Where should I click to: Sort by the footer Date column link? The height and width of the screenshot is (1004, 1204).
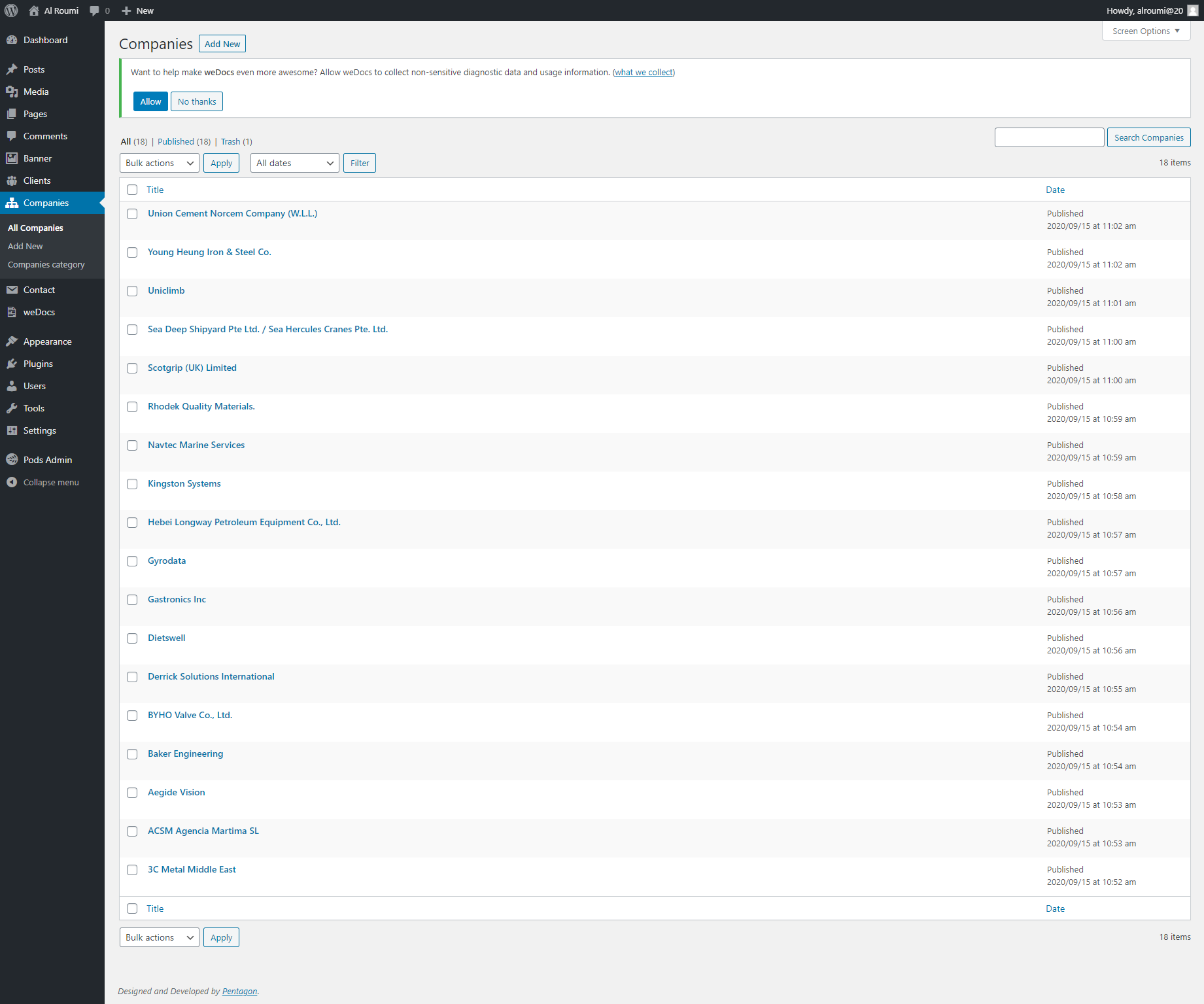click(1055, 909)
